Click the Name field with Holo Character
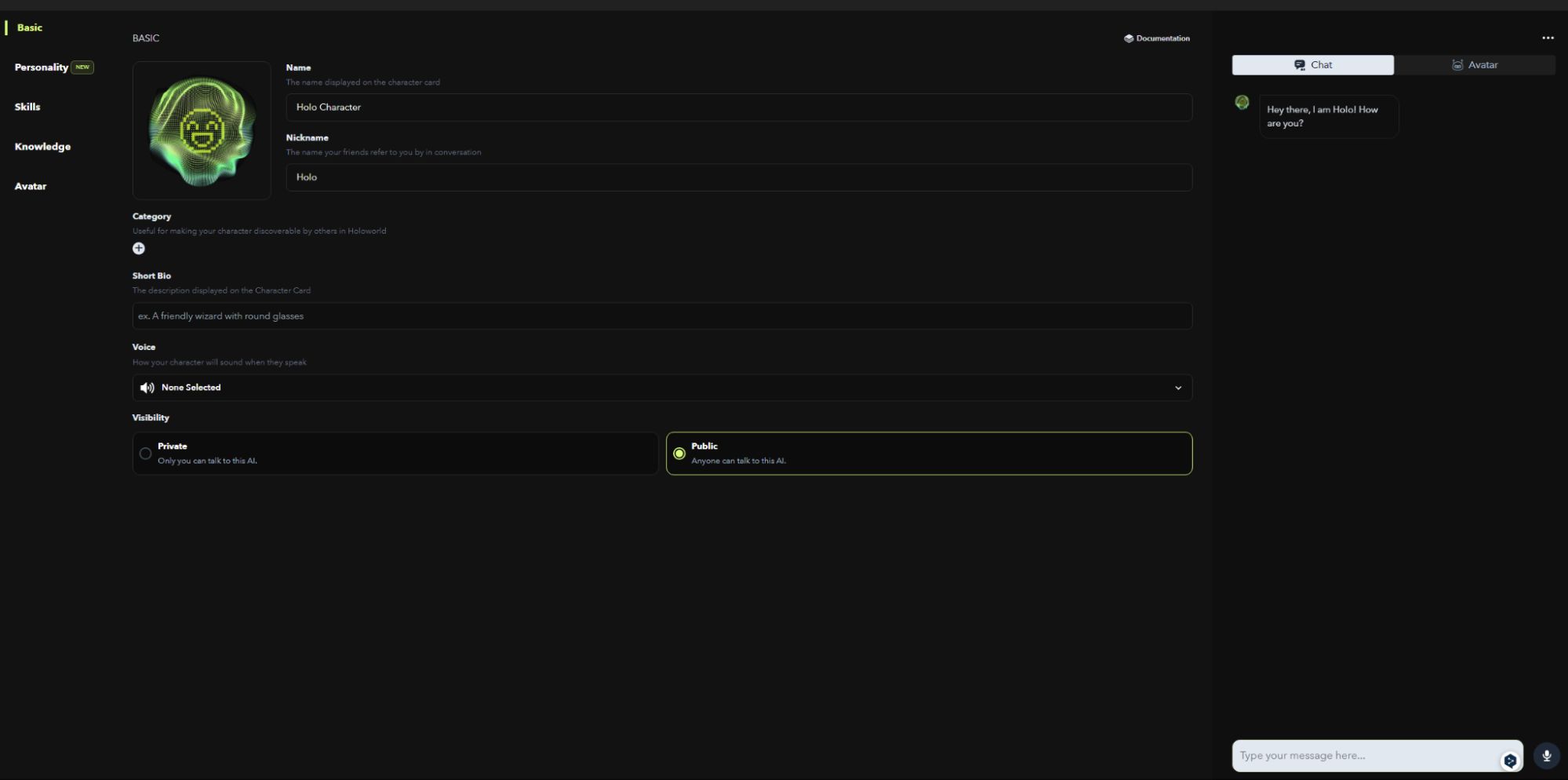The height and width of the screenshot is (780, 1568). 738,108
